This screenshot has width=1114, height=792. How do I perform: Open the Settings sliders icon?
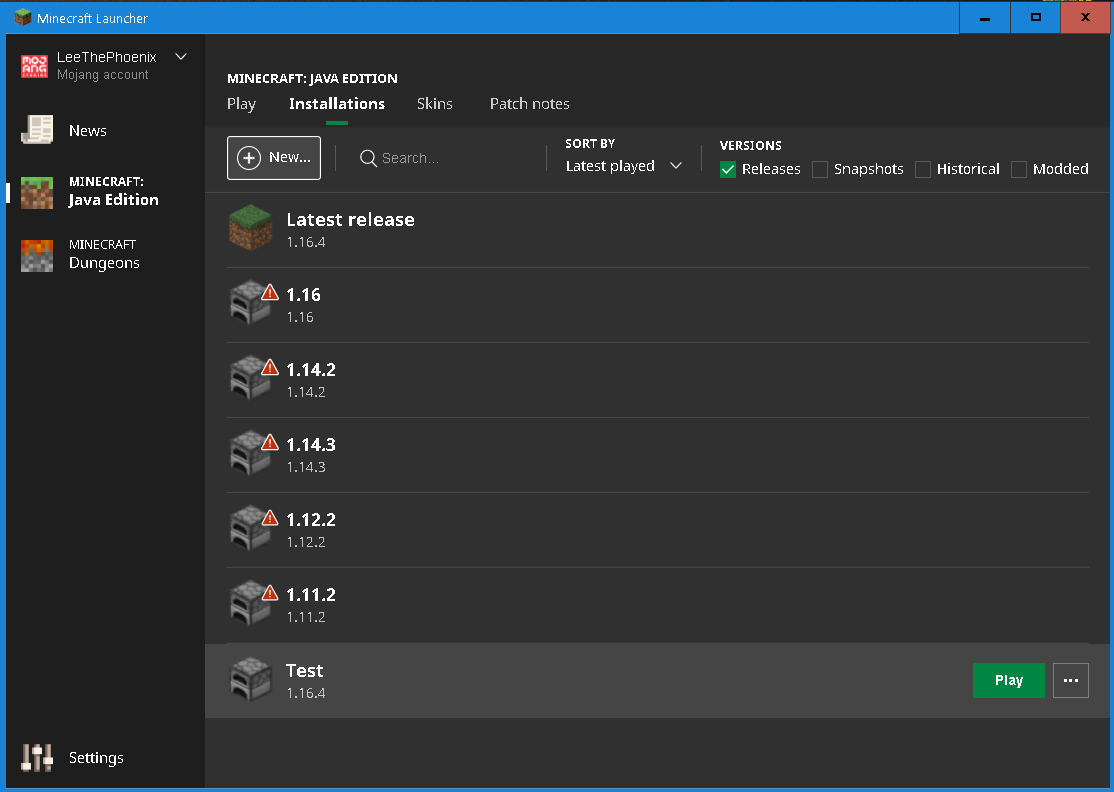click(37, 757)
